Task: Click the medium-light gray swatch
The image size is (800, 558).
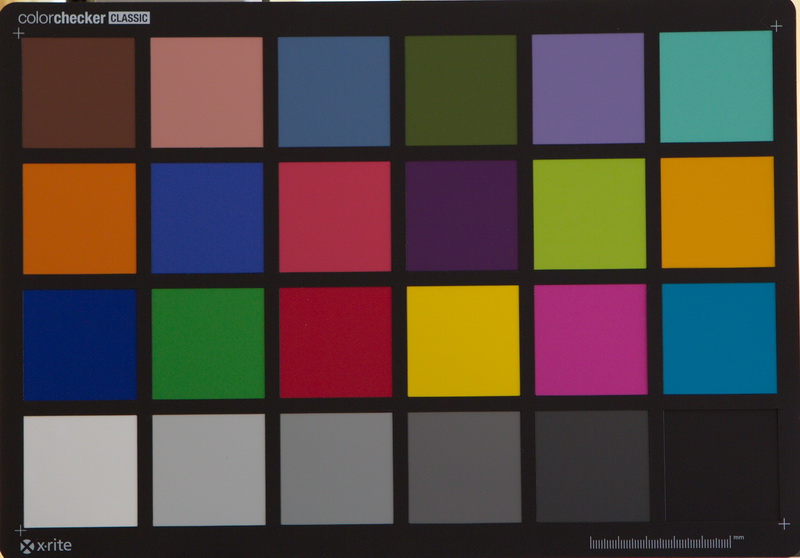Action: pyautogui.click(x=337, y=469)
